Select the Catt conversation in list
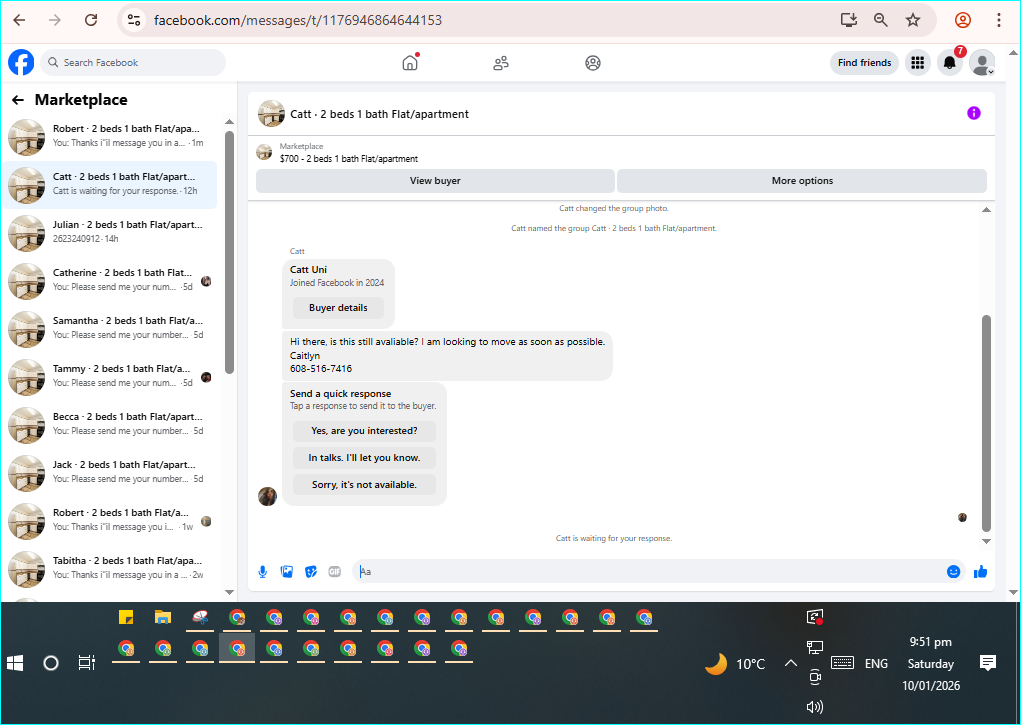 tap(111, 185)
